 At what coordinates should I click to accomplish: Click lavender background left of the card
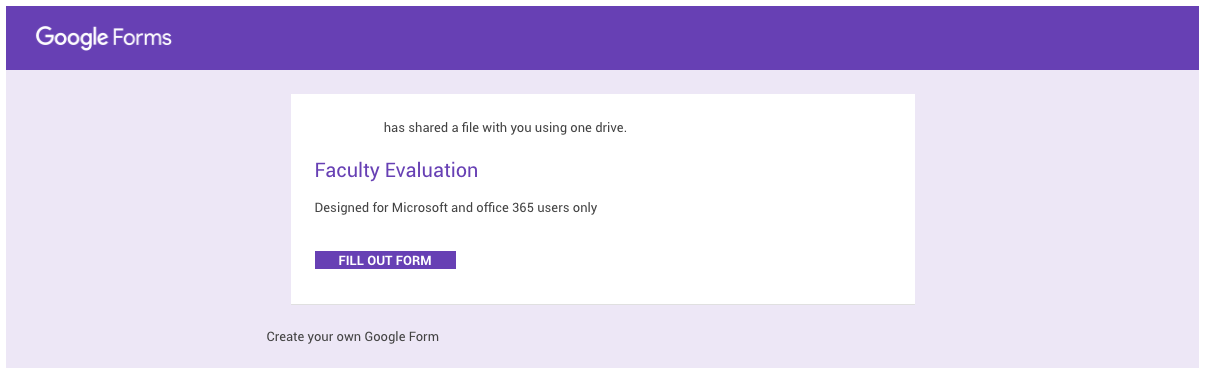click(148, 200)
